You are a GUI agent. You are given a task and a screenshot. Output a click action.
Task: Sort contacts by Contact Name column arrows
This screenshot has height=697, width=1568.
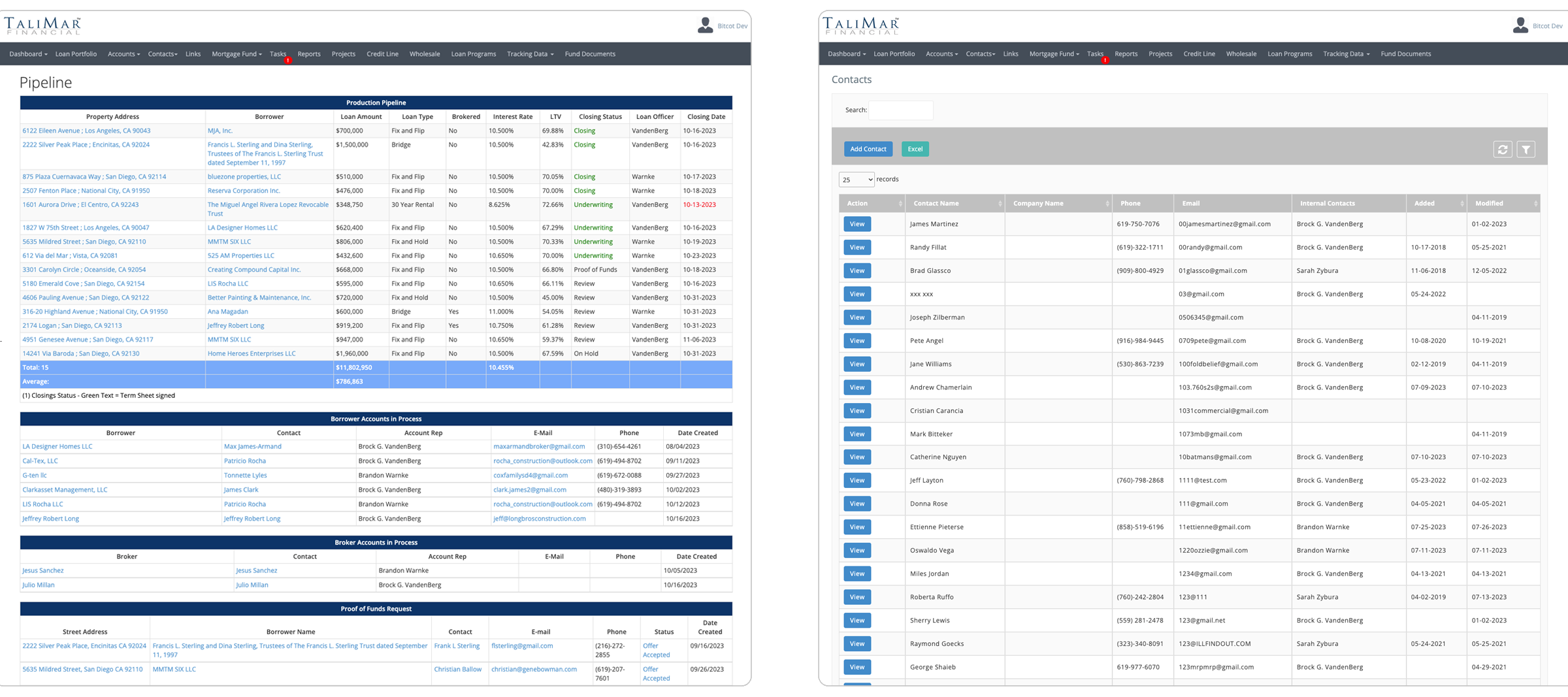tap(1000, 204)
